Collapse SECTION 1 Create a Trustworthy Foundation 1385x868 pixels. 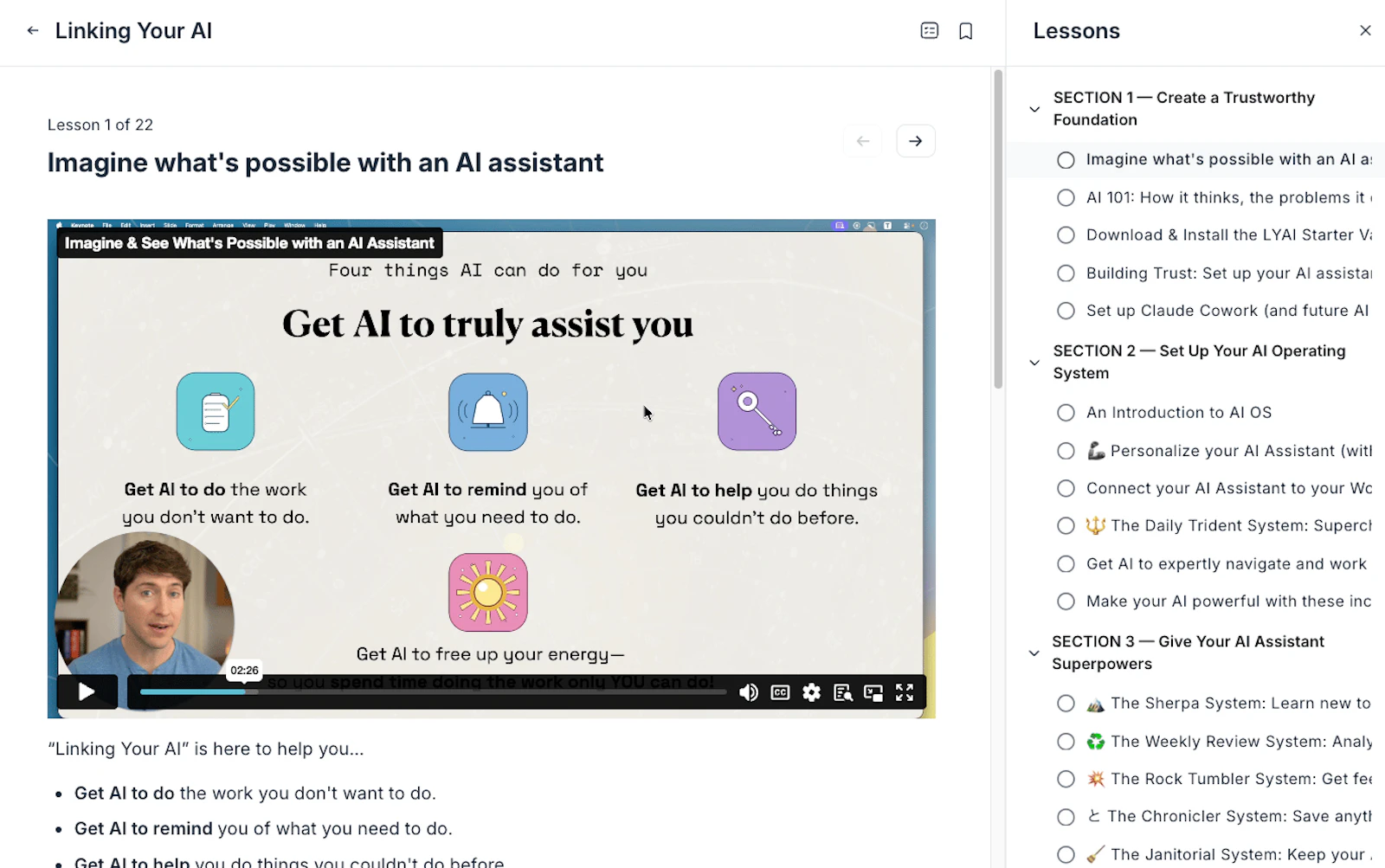1034,109
